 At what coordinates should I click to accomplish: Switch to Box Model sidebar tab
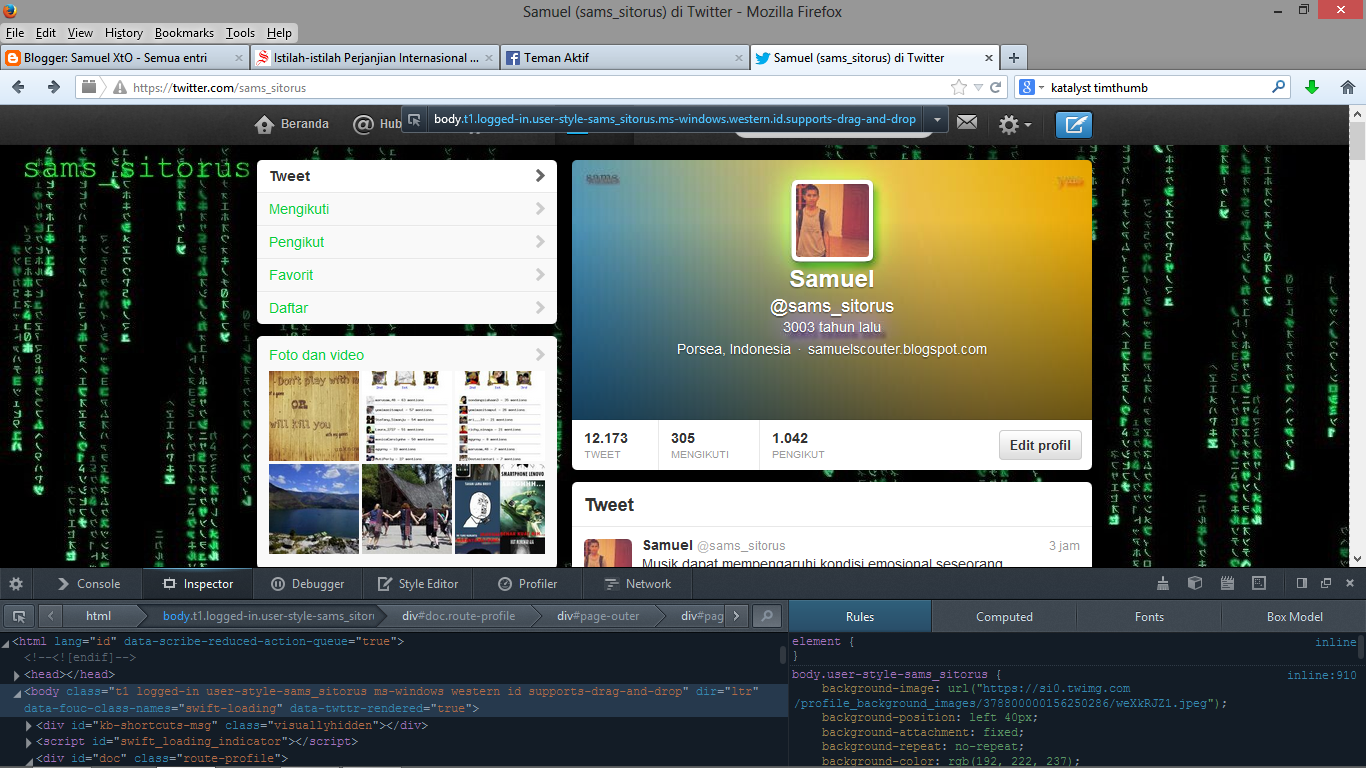pyautogui.click(x=1294, y=617)
